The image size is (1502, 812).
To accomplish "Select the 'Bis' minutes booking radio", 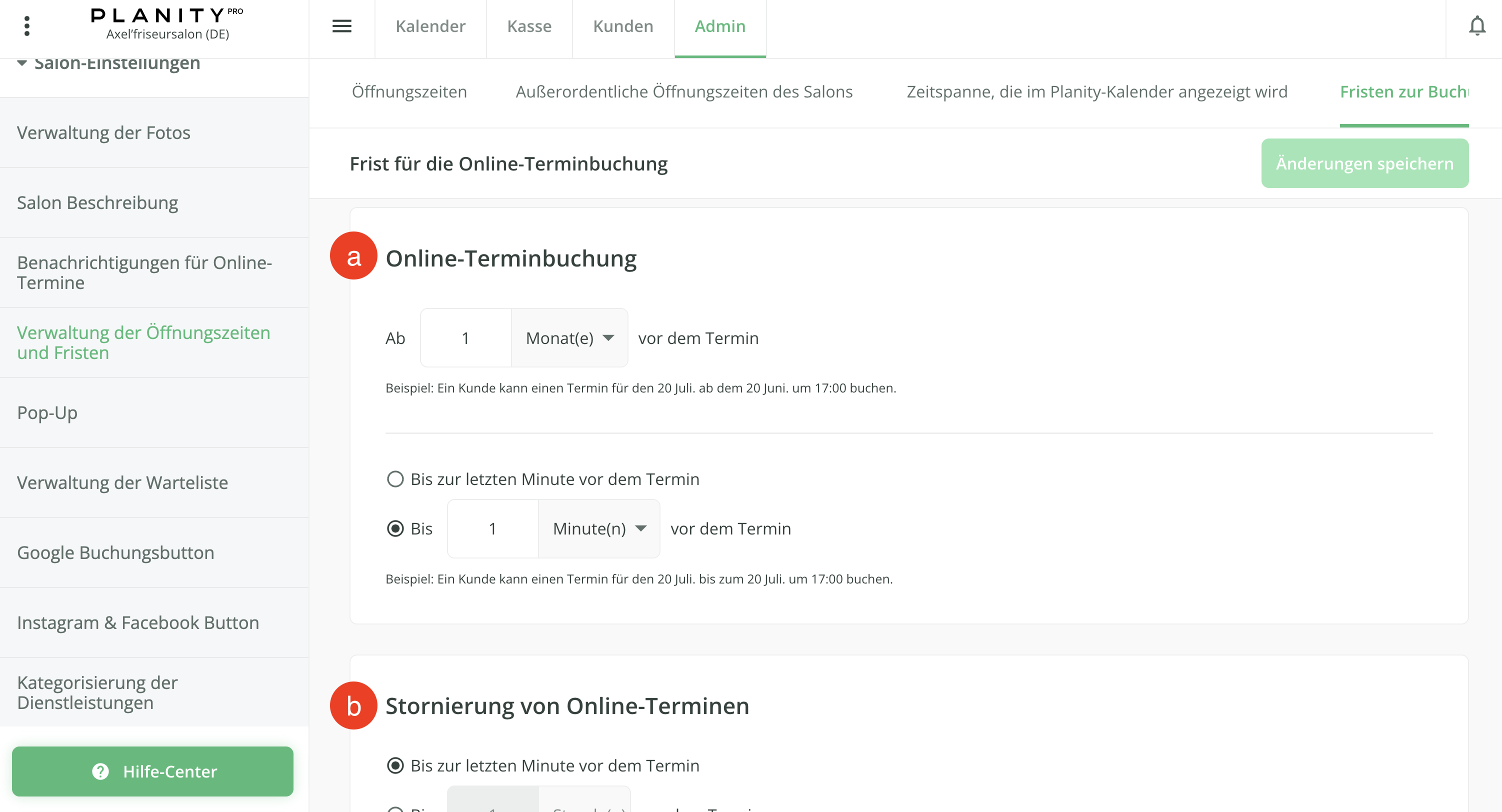I will 395,528.
